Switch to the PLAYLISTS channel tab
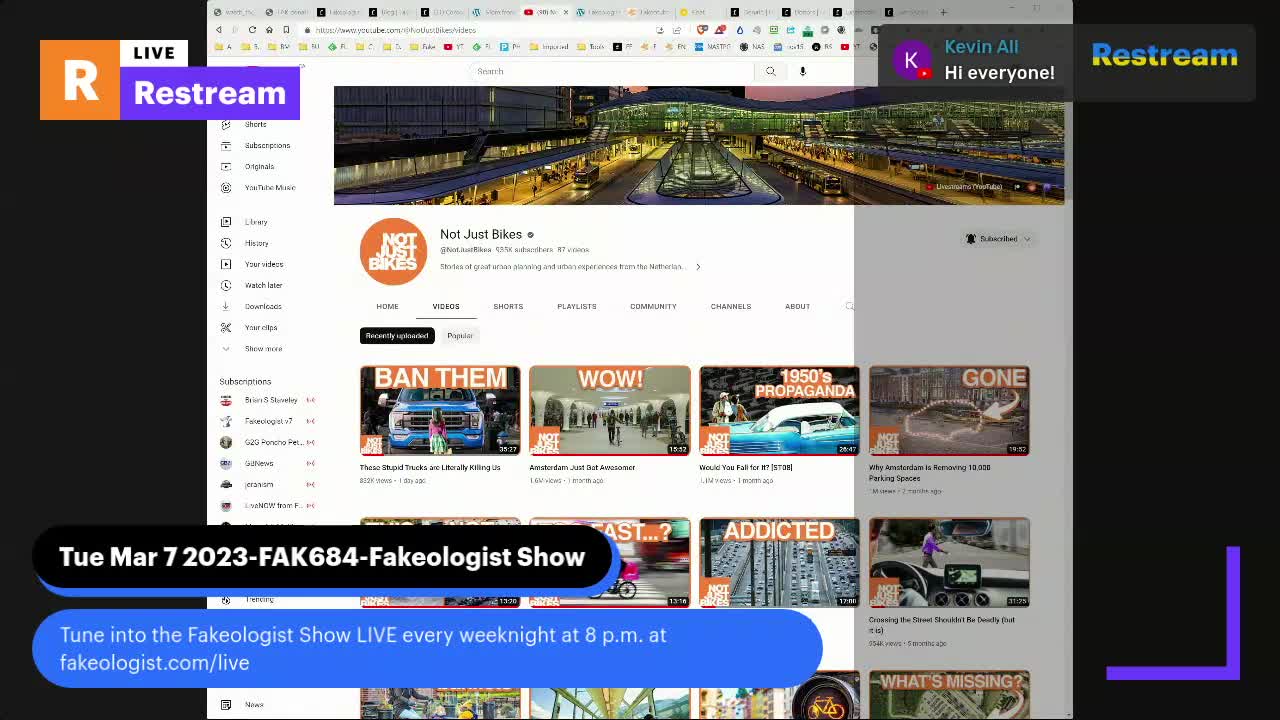 click(x=576, y=306)
